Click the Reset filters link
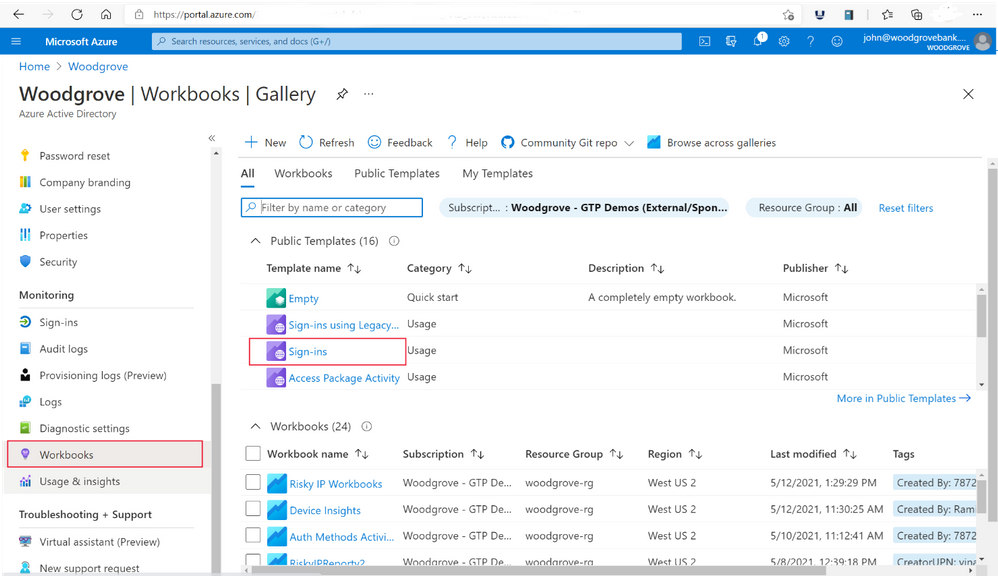 (x=905, y=207)
